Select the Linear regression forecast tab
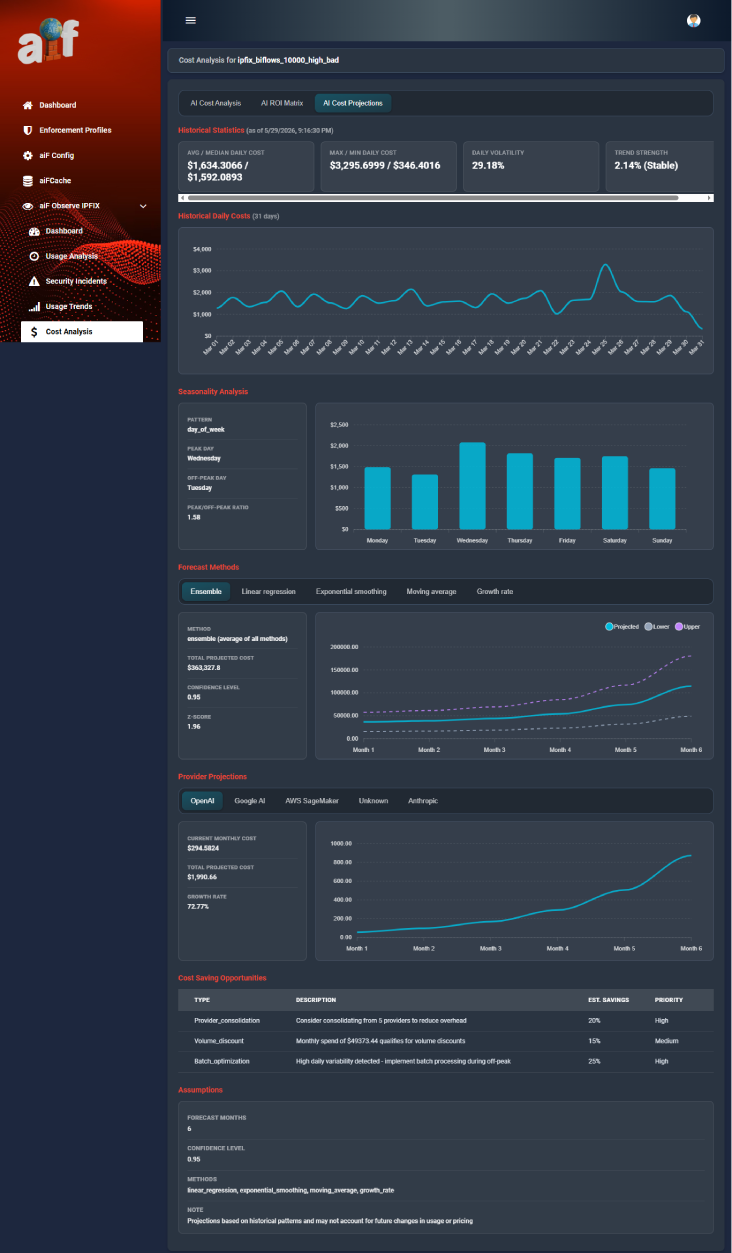732x1253 pixels. (x=269, y=591)
